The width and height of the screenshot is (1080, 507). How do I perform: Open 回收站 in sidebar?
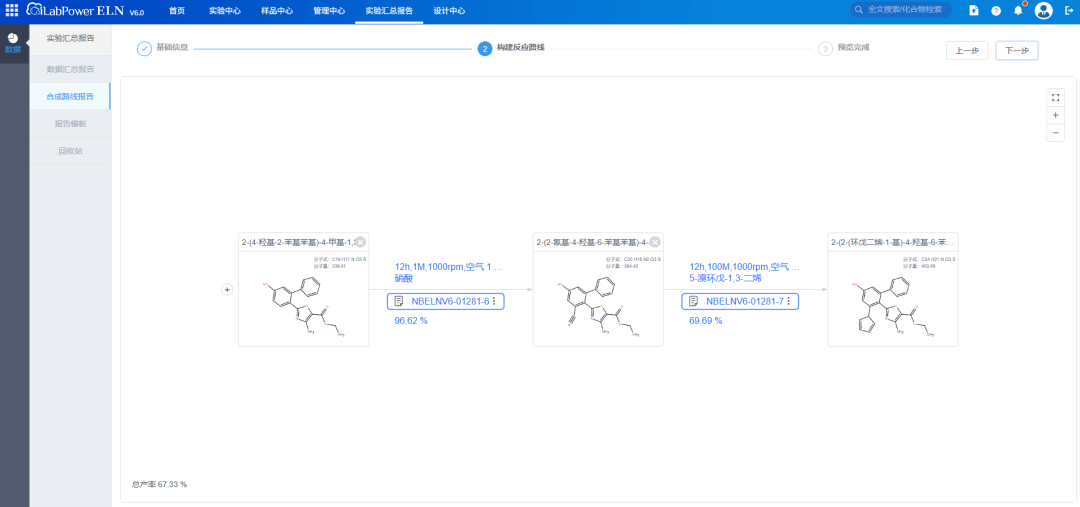[x=70, y=150]
